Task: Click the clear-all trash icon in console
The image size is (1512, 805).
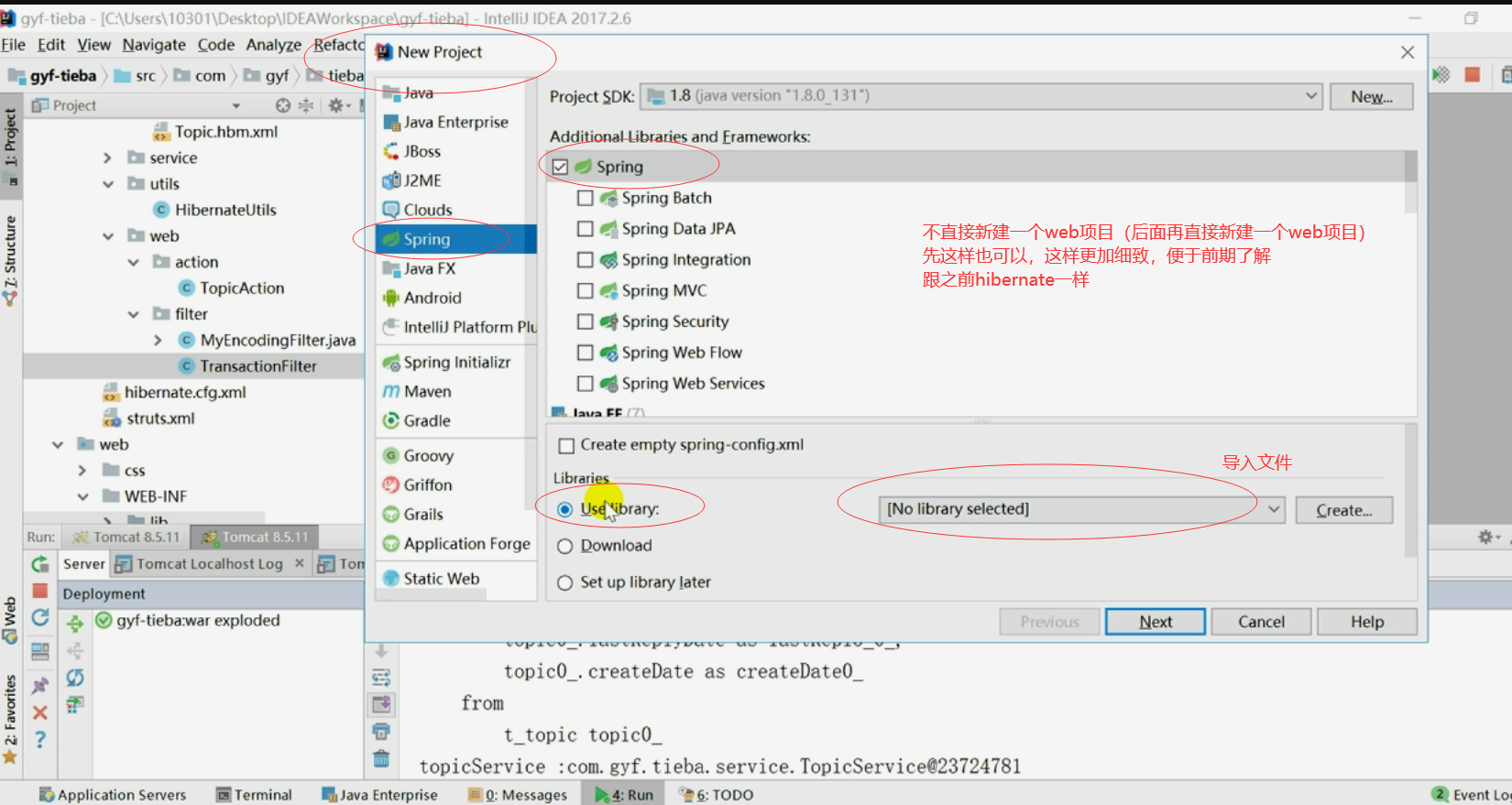Action: [x=381, y=759]
